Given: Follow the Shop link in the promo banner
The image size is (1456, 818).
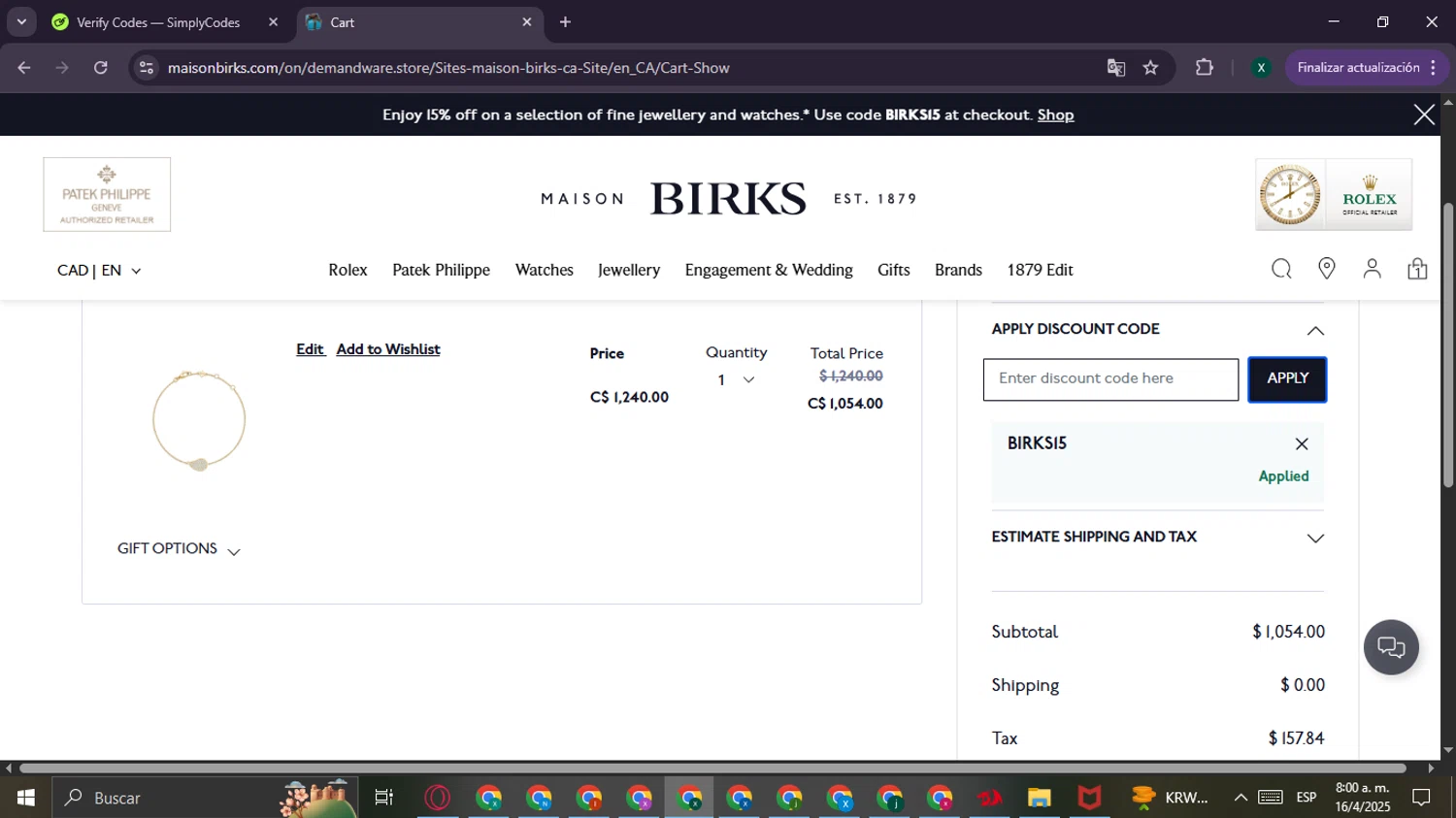Looking at the screenshot, I should [x=1055, y=115].
